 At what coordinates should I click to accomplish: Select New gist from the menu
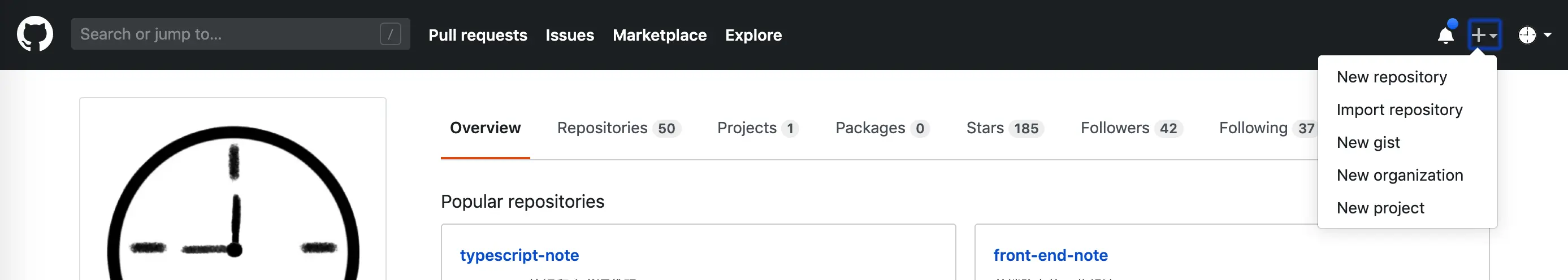pos(1368,143)
